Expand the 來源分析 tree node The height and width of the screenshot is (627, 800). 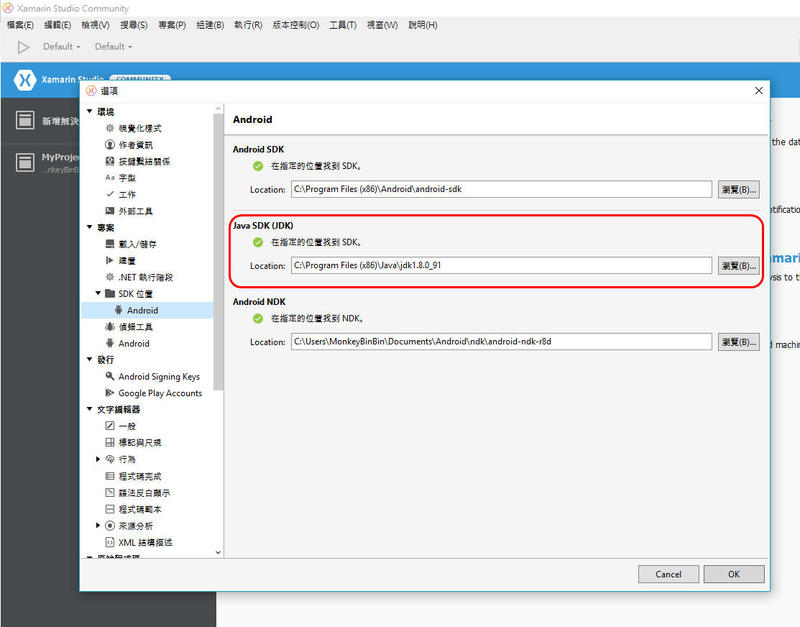(98, 525)
